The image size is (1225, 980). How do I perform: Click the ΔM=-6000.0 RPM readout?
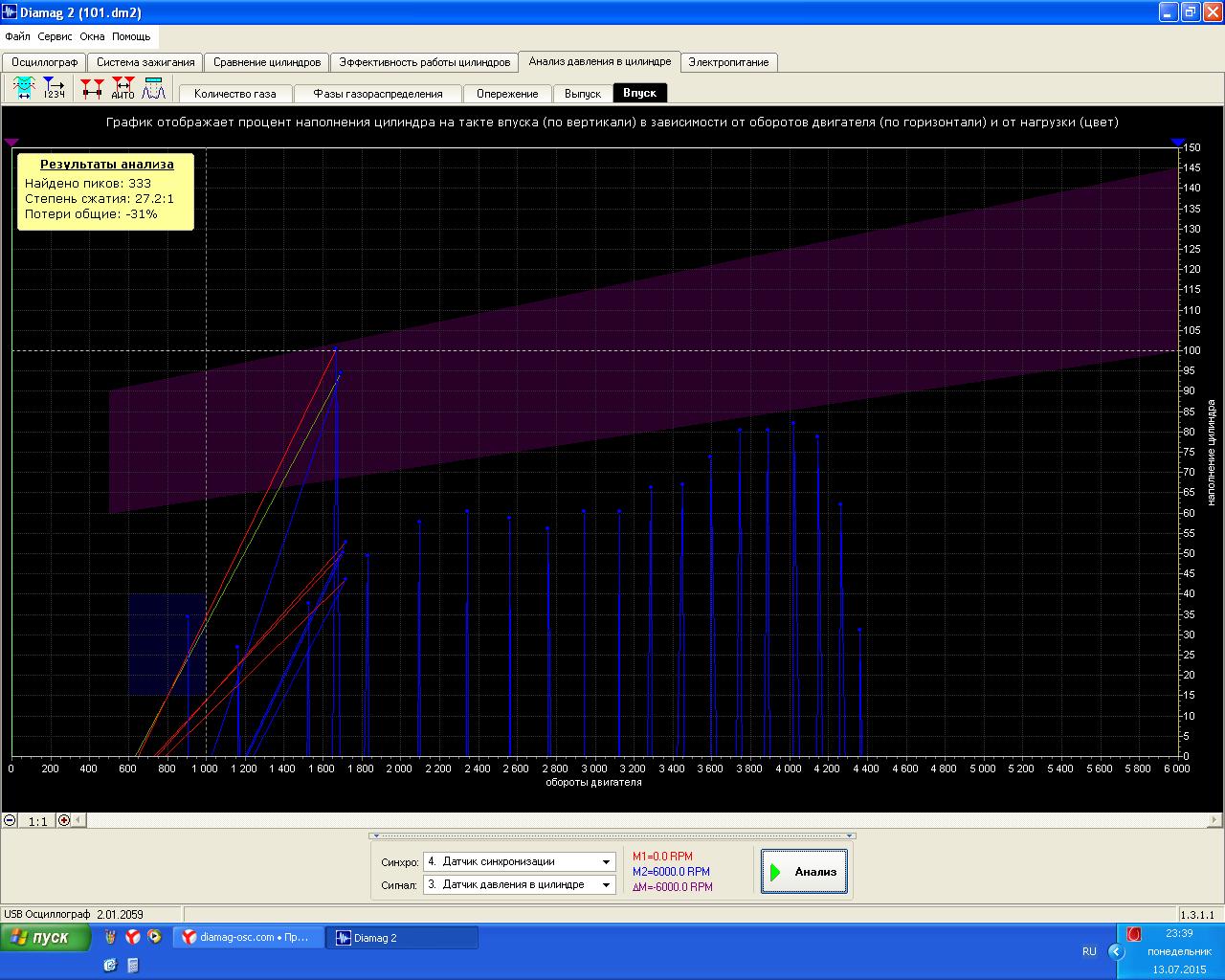click(x=673, y=887)
